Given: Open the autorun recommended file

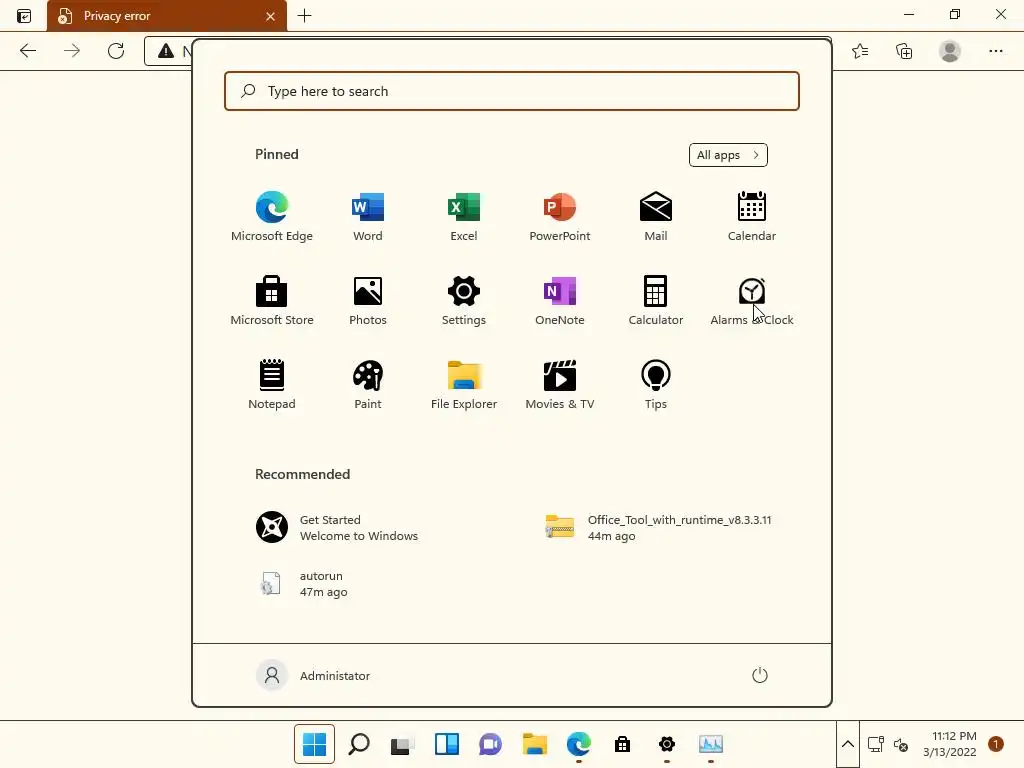Looking at the screenshot, I should pos(302,584).
